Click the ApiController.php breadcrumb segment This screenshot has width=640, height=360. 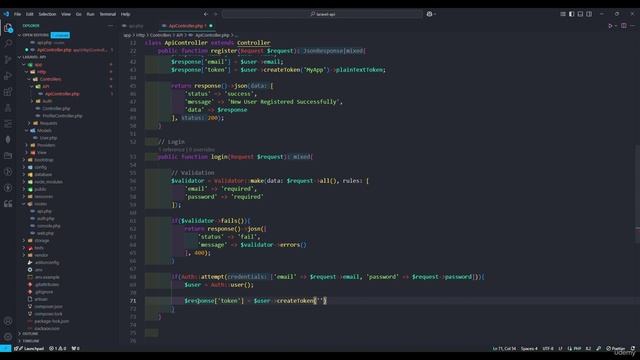click(212, 35)
